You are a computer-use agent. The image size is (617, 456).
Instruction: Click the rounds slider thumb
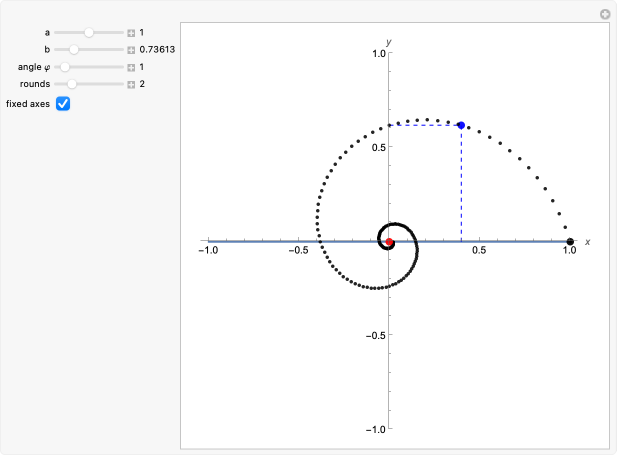point(71,84)
